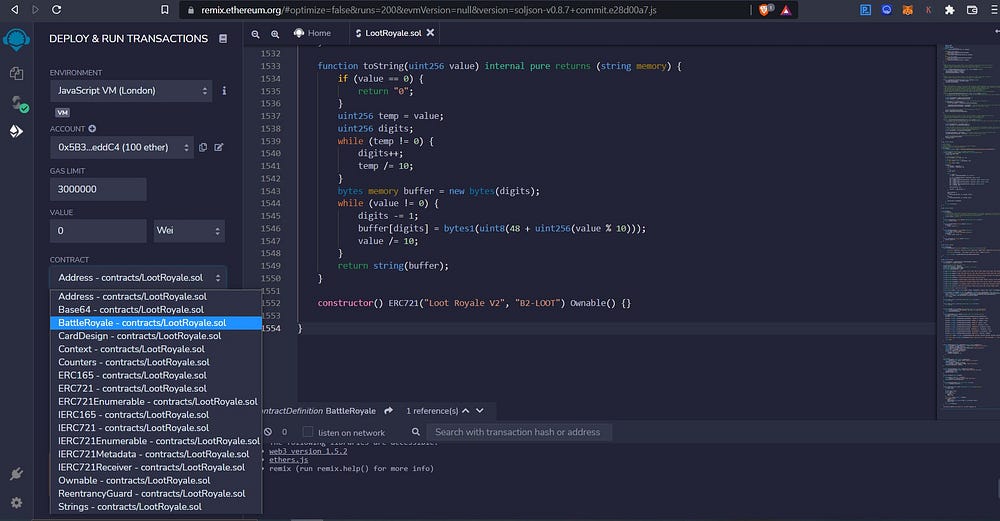This screenshot has width=1000, height=521.
Task: Select IERC165 contract option
Action: (156, 415)
